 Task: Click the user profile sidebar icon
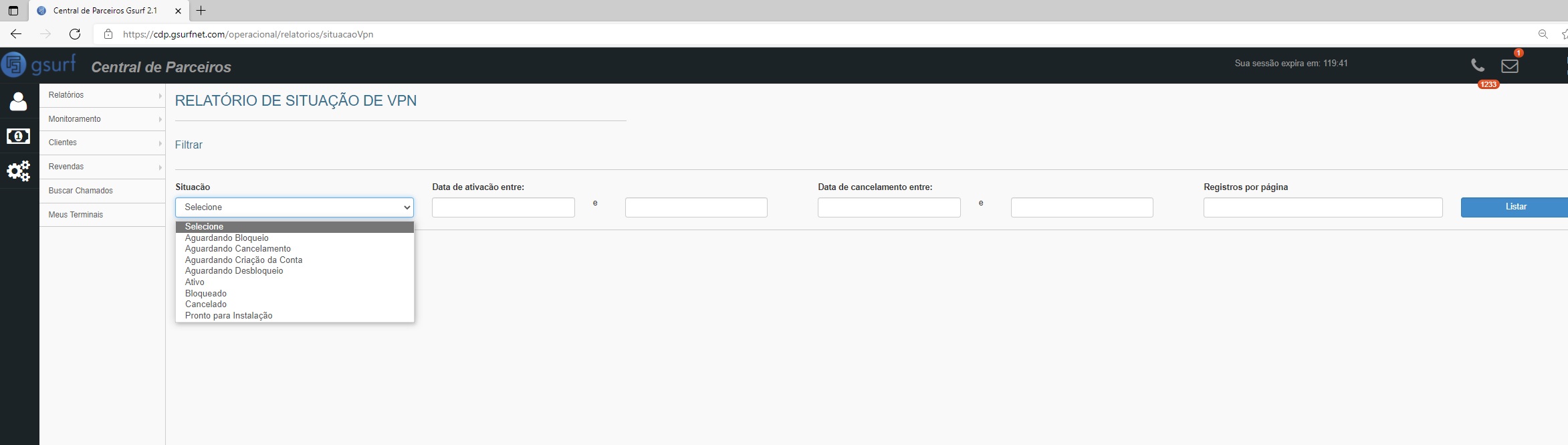coord(18,102)
